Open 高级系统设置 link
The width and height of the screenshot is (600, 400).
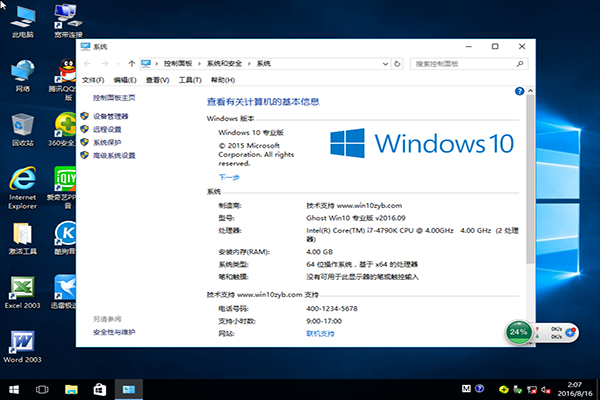tap(114, 155)
